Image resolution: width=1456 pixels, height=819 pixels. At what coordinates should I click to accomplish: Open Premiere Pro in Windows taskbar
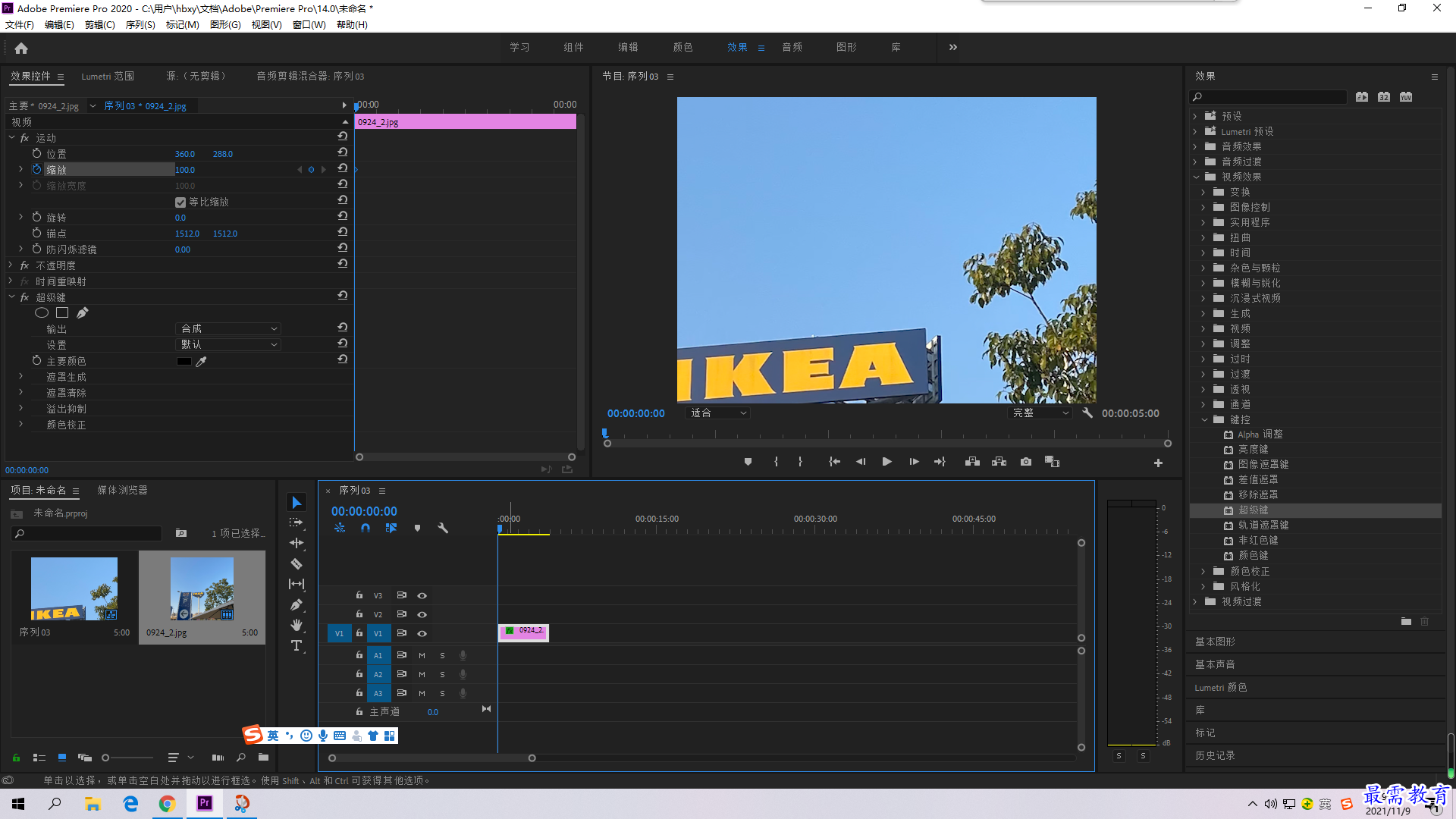pos(205,803)
